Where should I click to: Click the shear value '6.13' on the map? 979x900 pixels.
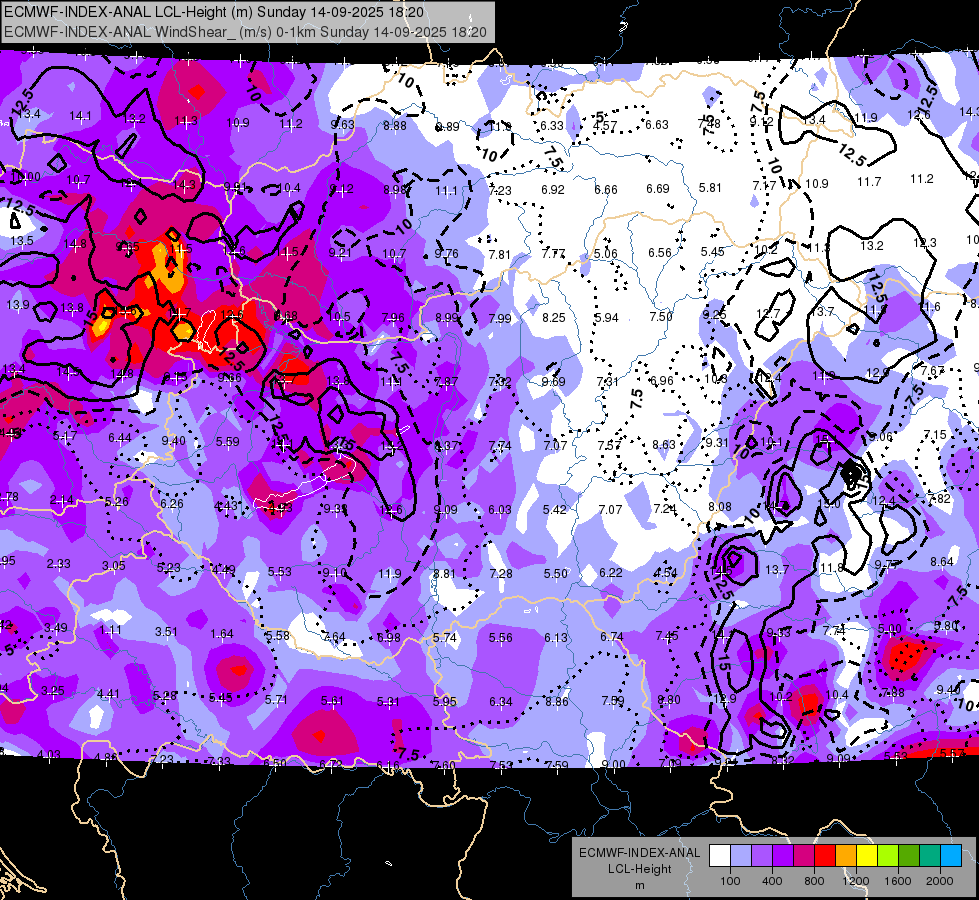coord(556,638)
